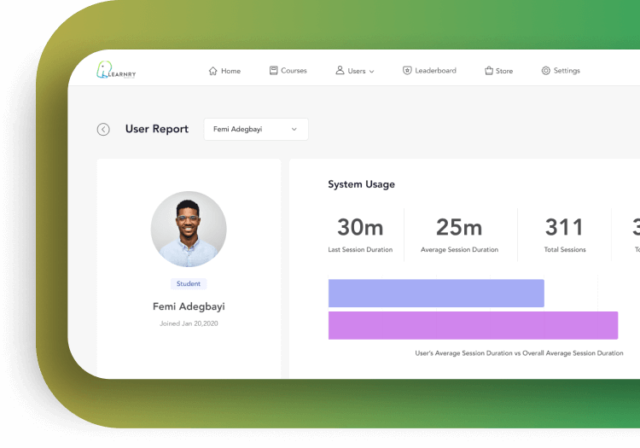Click the purple overall average bar
640x448 pixels.
(472, 326)
